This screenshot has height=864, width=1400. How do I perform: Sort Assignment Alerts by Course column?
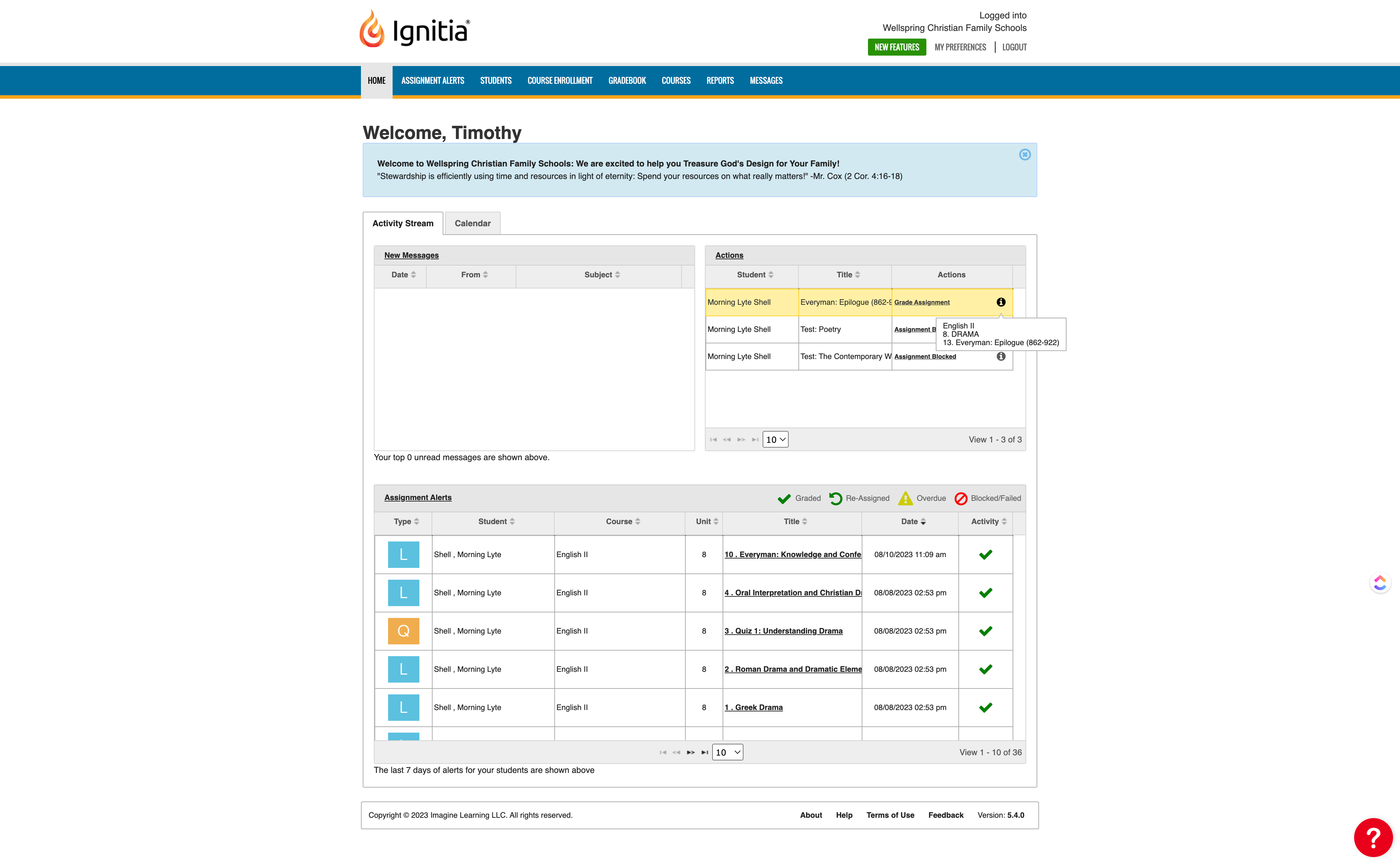[x=622, y=522]
